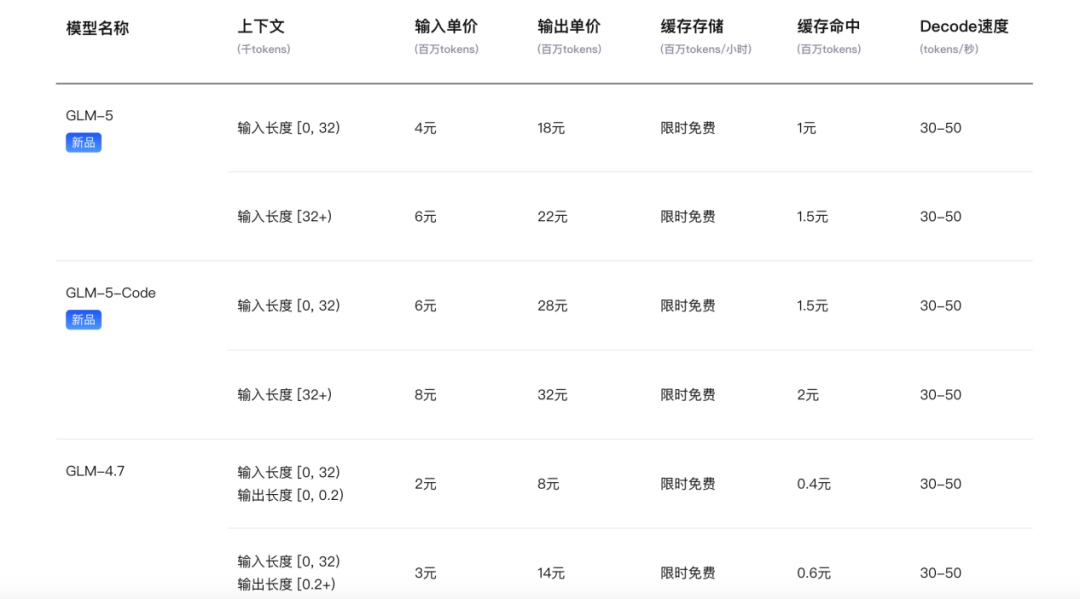Click the 缓存命中 column header
This screenshot has height=599, width=1080.
click(x=828, y=27)
